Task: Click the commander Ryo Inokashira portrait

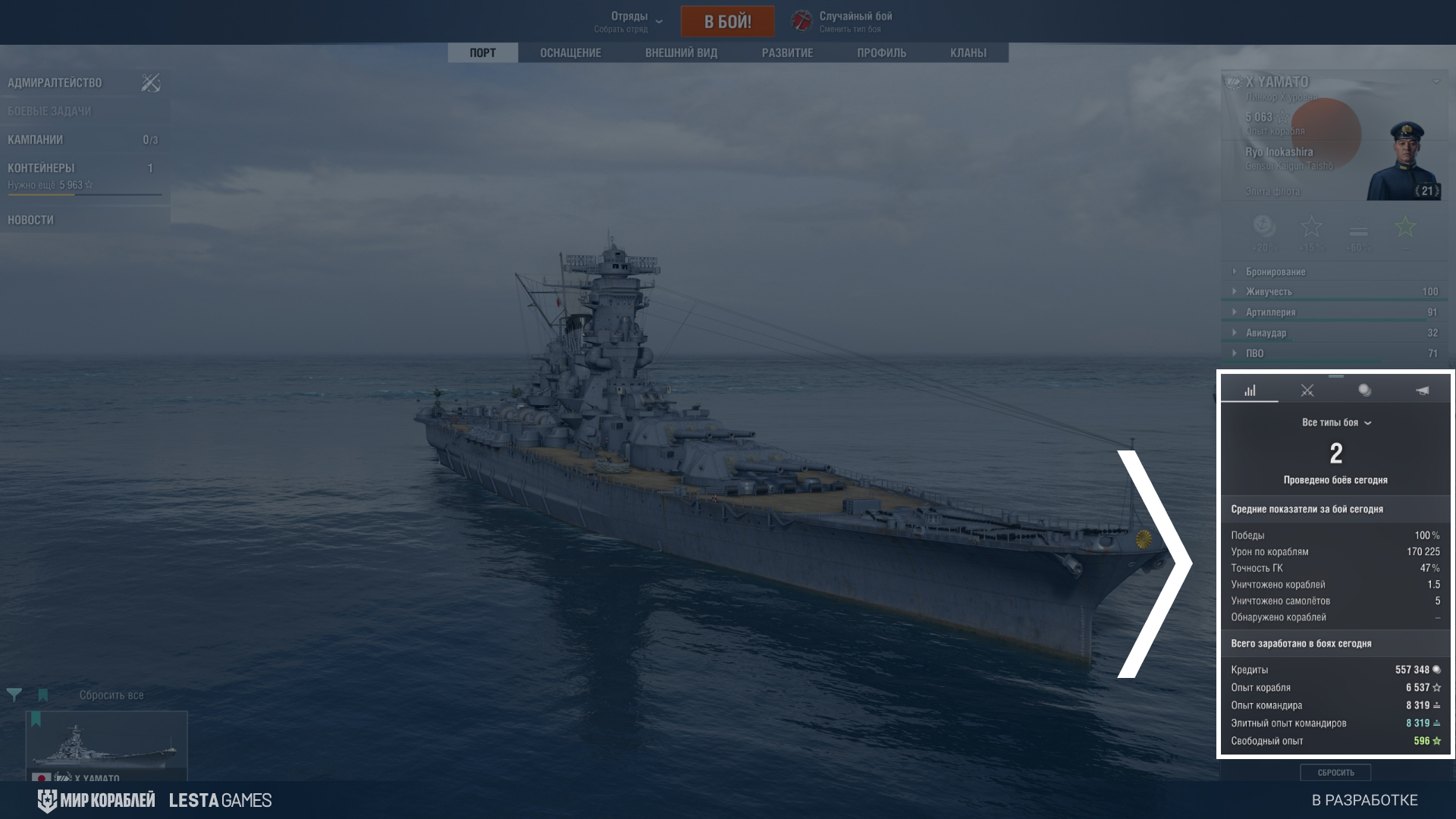Action: pyautogui.click(x=1404, y=160)
